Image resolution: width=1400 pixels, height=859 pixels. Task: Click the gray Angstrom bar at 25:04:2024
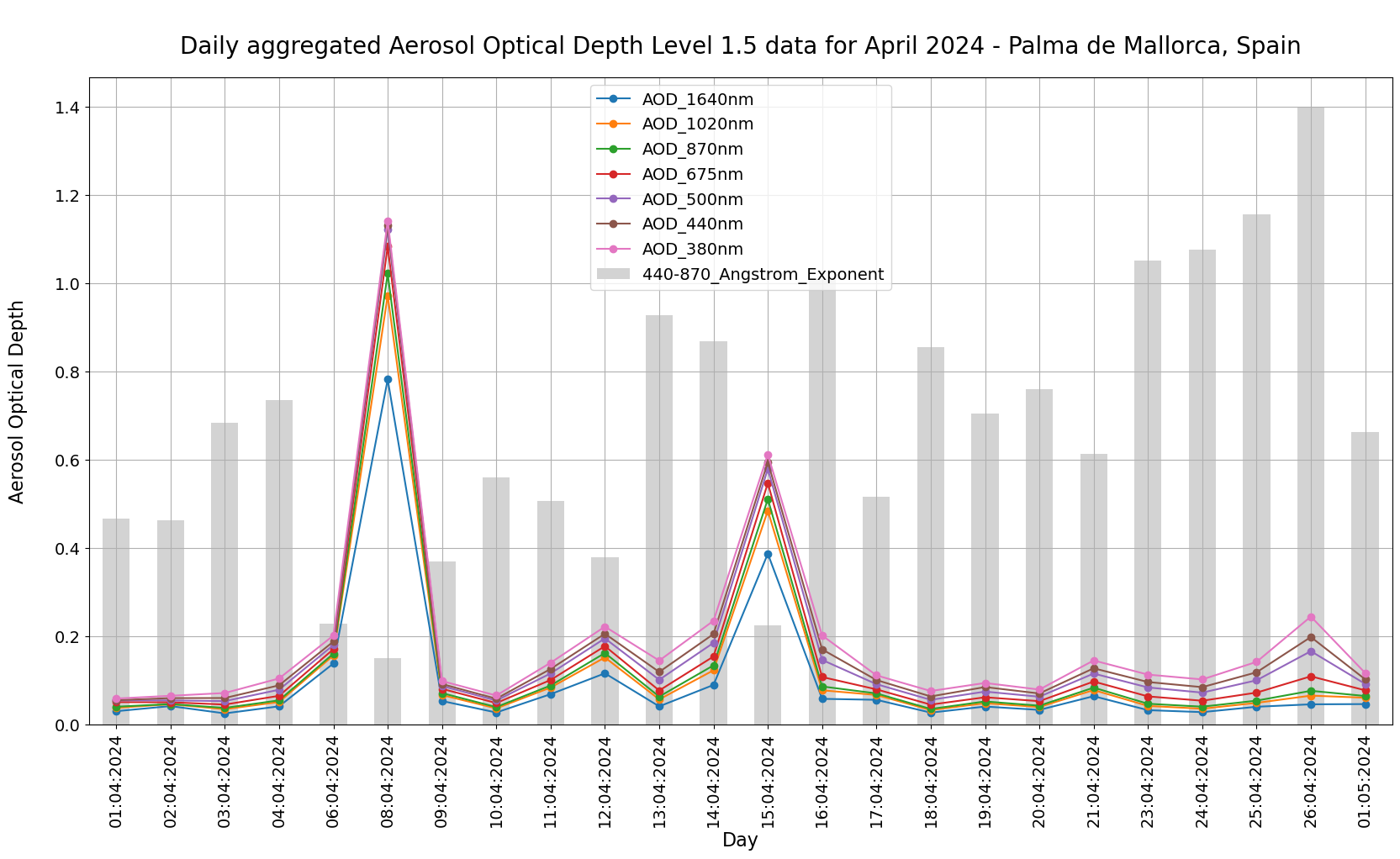tap(1256, 469)
